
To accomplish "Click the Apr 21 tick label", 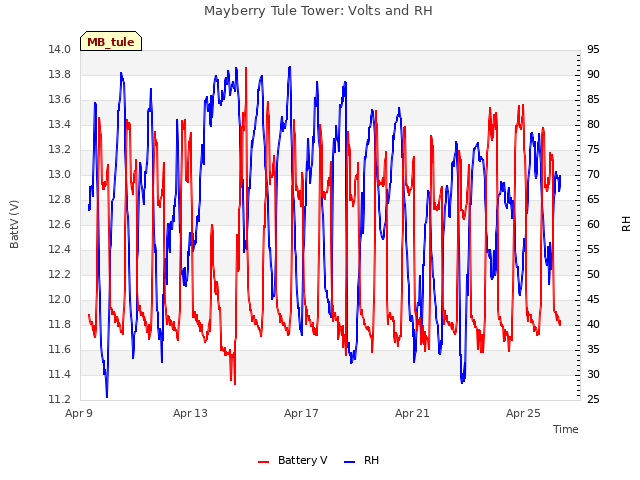I will tap(412, 413).
